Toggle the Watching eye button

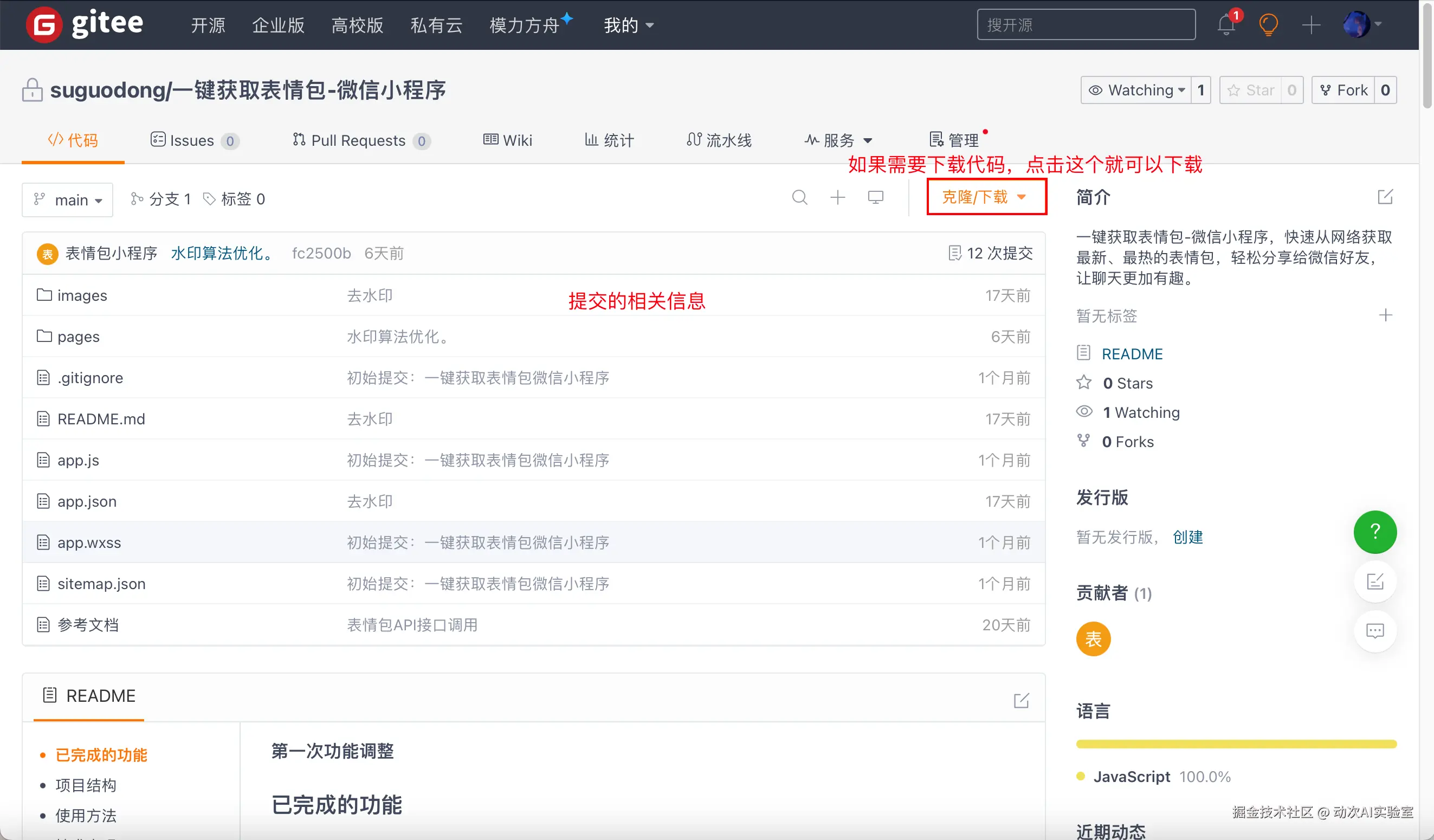(1136, 90)
